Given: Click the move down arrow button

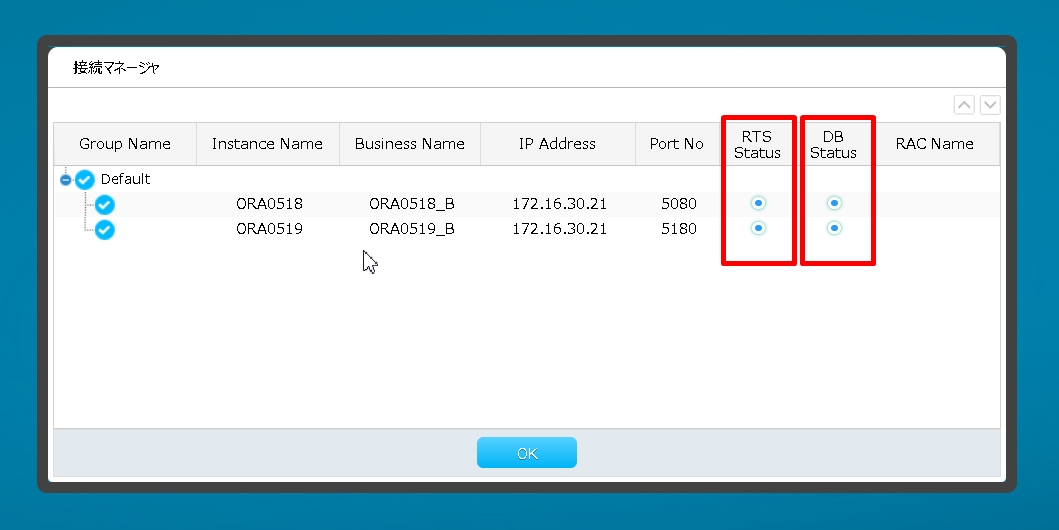Looking at the screenshot, I should [x=989, y=105].
